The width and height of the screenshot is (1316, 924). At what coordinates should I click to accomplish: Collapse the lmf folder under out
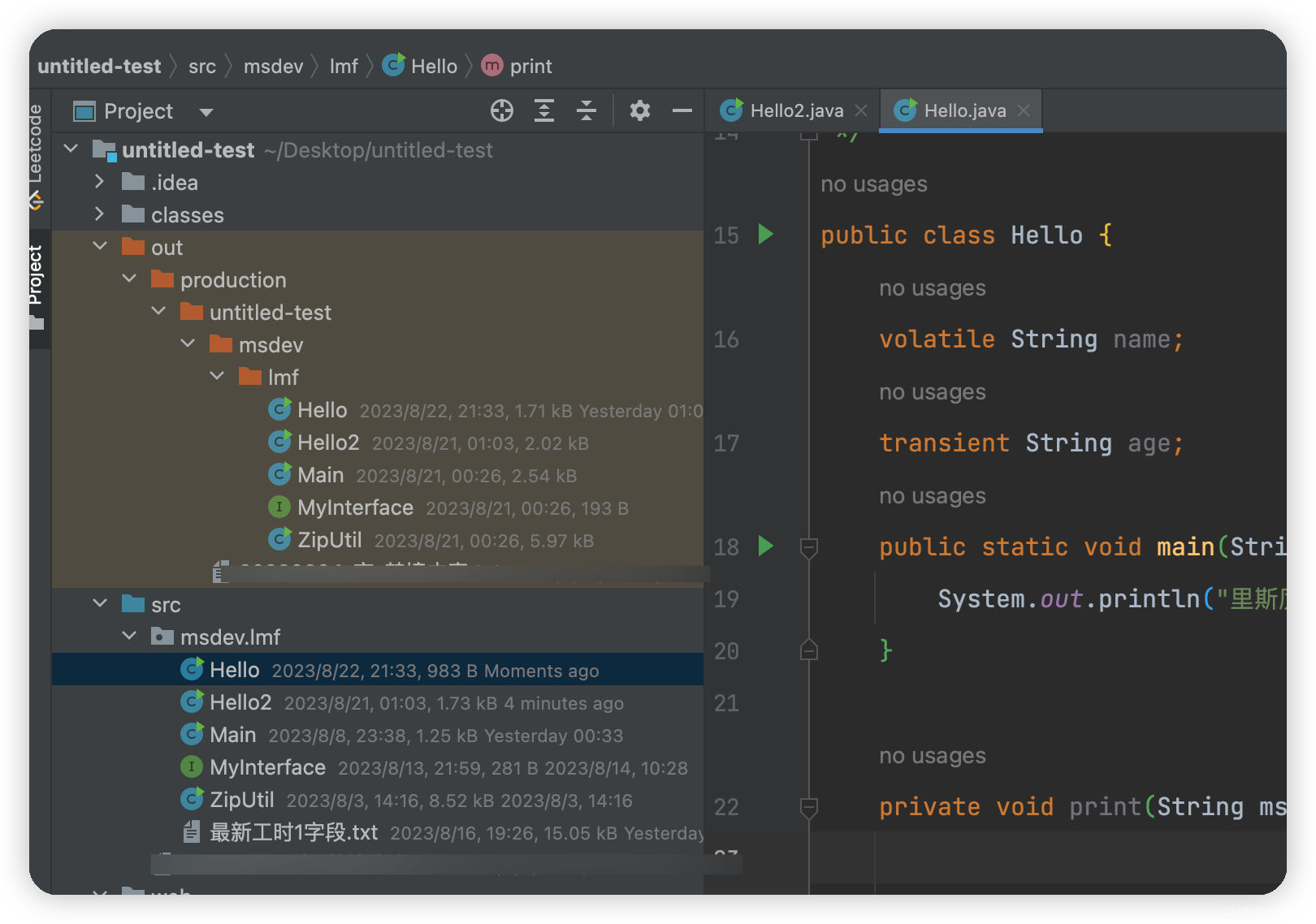(217, 377)
